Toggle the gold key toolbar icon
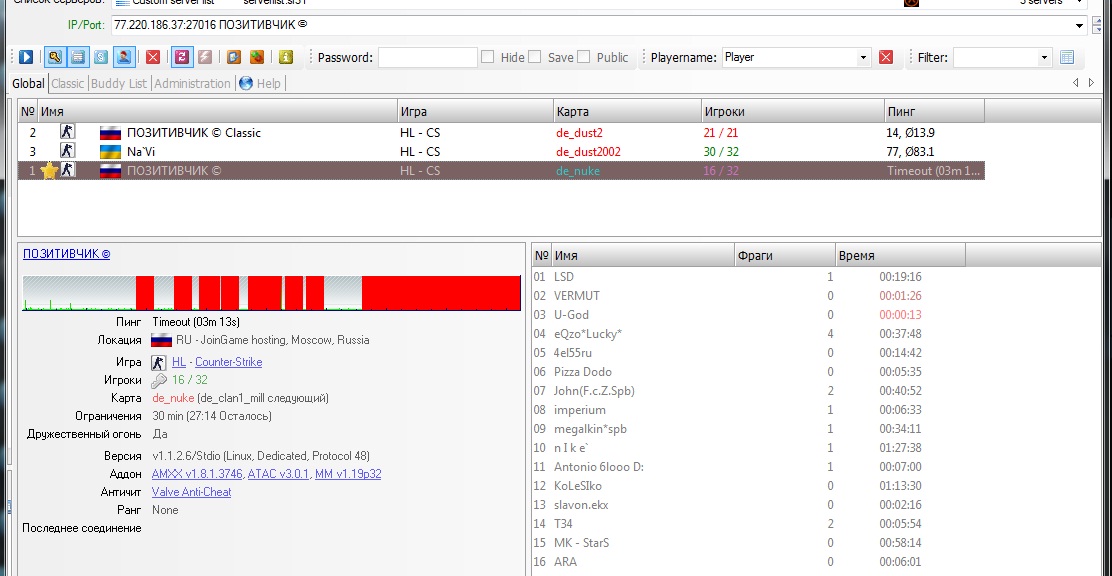Image resolution: width=1112 pixels, height=576 pixels. click(55, 57)
